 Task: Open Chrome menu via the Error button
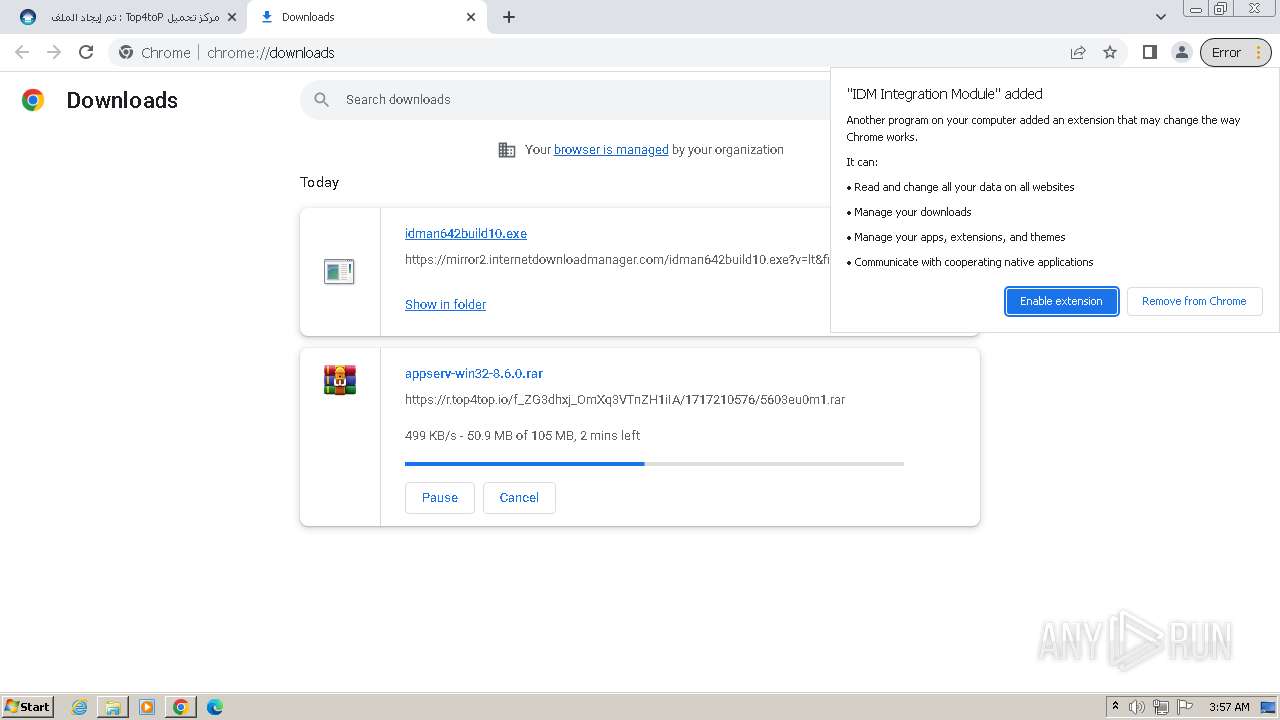tap(1236, 53)
